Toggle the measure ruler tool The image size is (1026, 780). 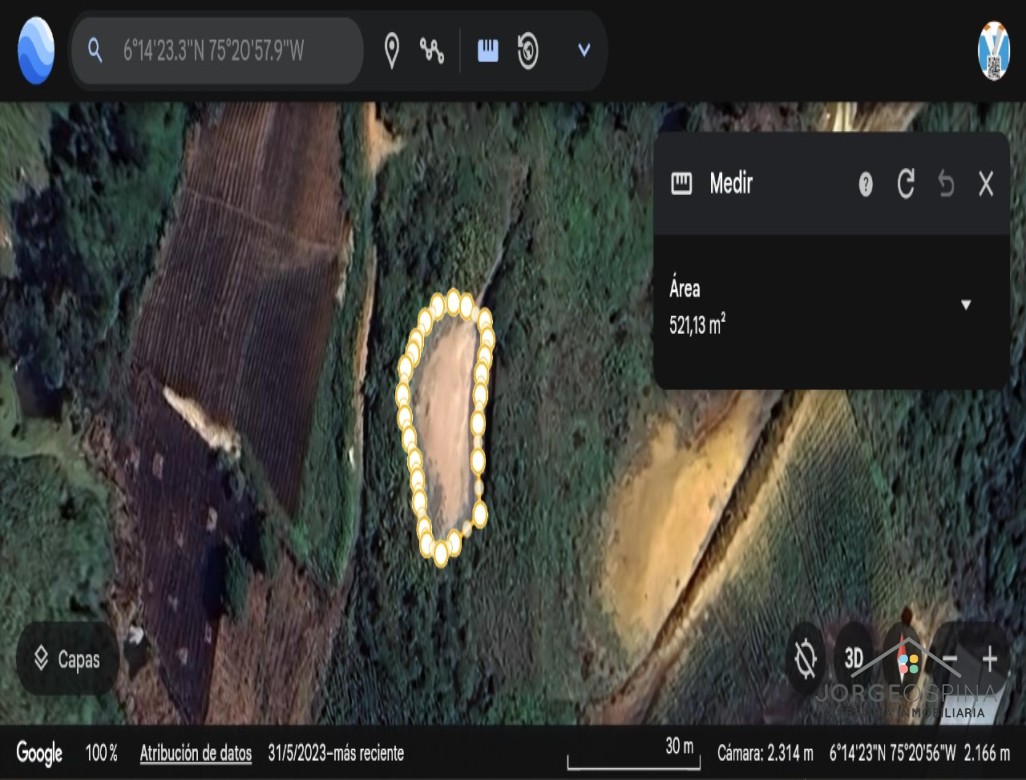click(488, 51)
